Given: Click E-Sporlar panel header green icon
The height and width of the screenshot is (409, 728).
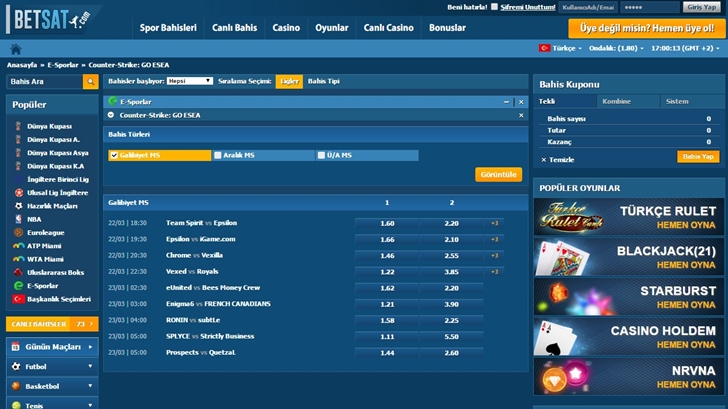Looking at the screenshot, I should point(113,101).
